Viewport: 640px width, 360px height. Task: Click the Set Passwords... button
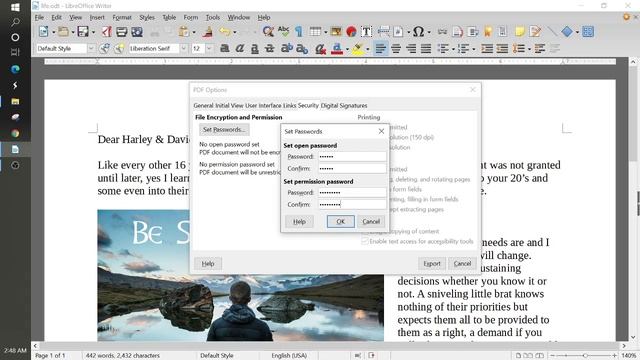pos(224,129)
